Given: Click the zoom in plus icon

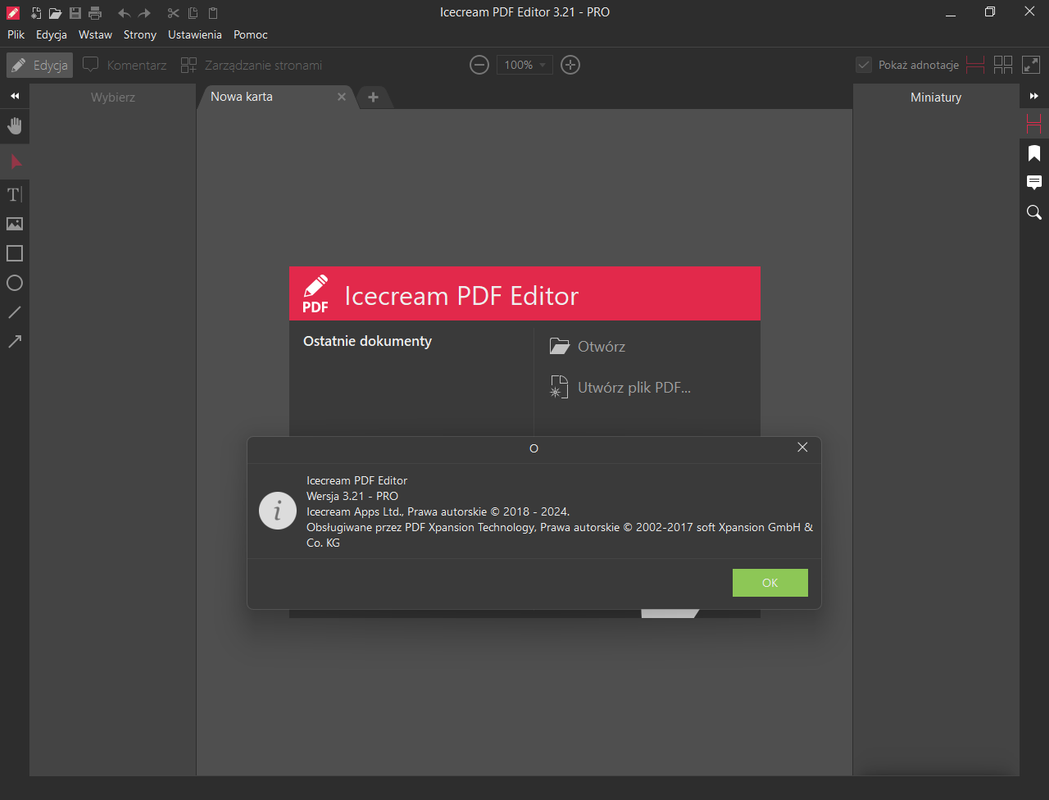Looking at the screenshot, I should tap(570, 65).
